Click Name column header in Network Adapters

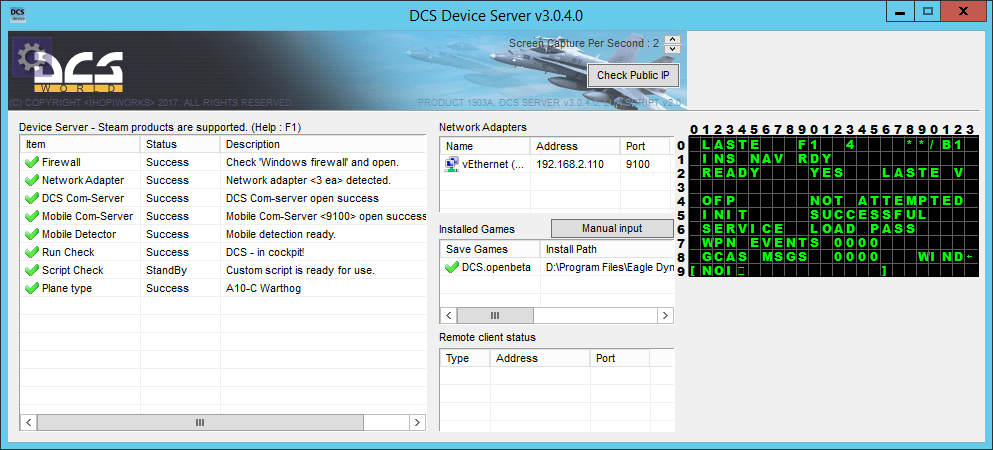(485, 146)
